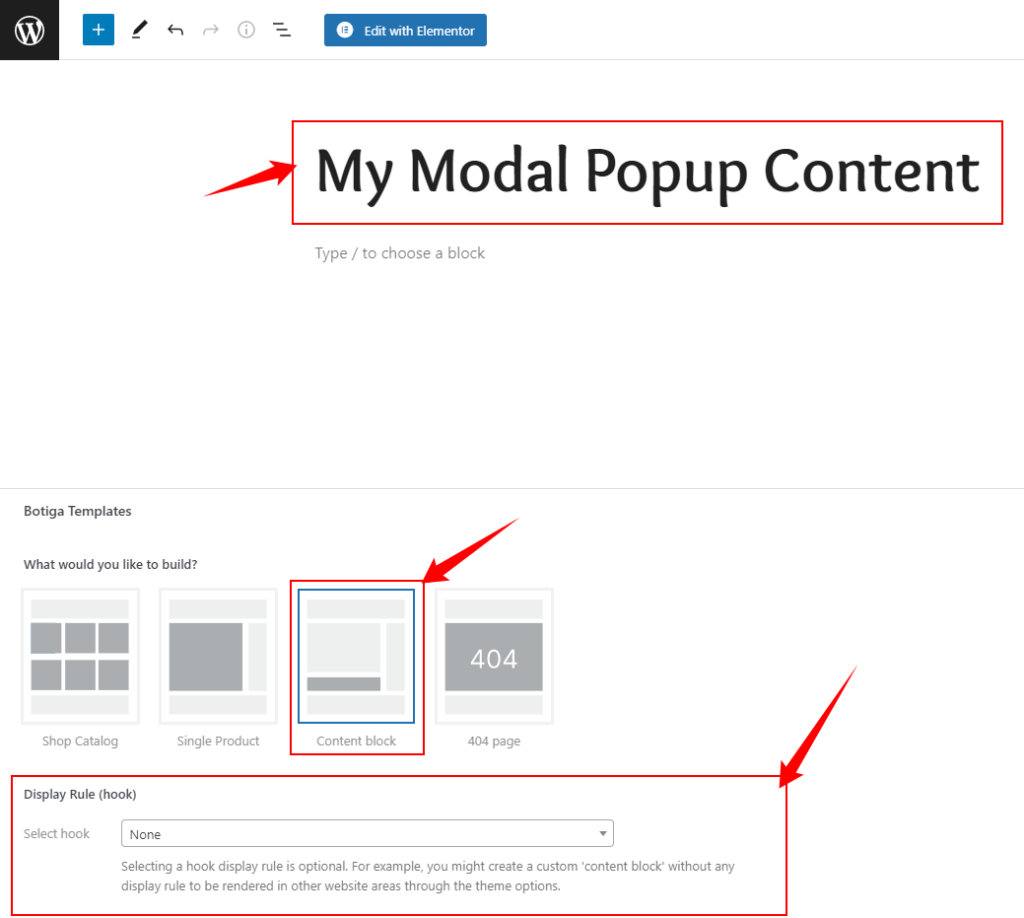Click the Undo arrow

click(x=175, y=30)
